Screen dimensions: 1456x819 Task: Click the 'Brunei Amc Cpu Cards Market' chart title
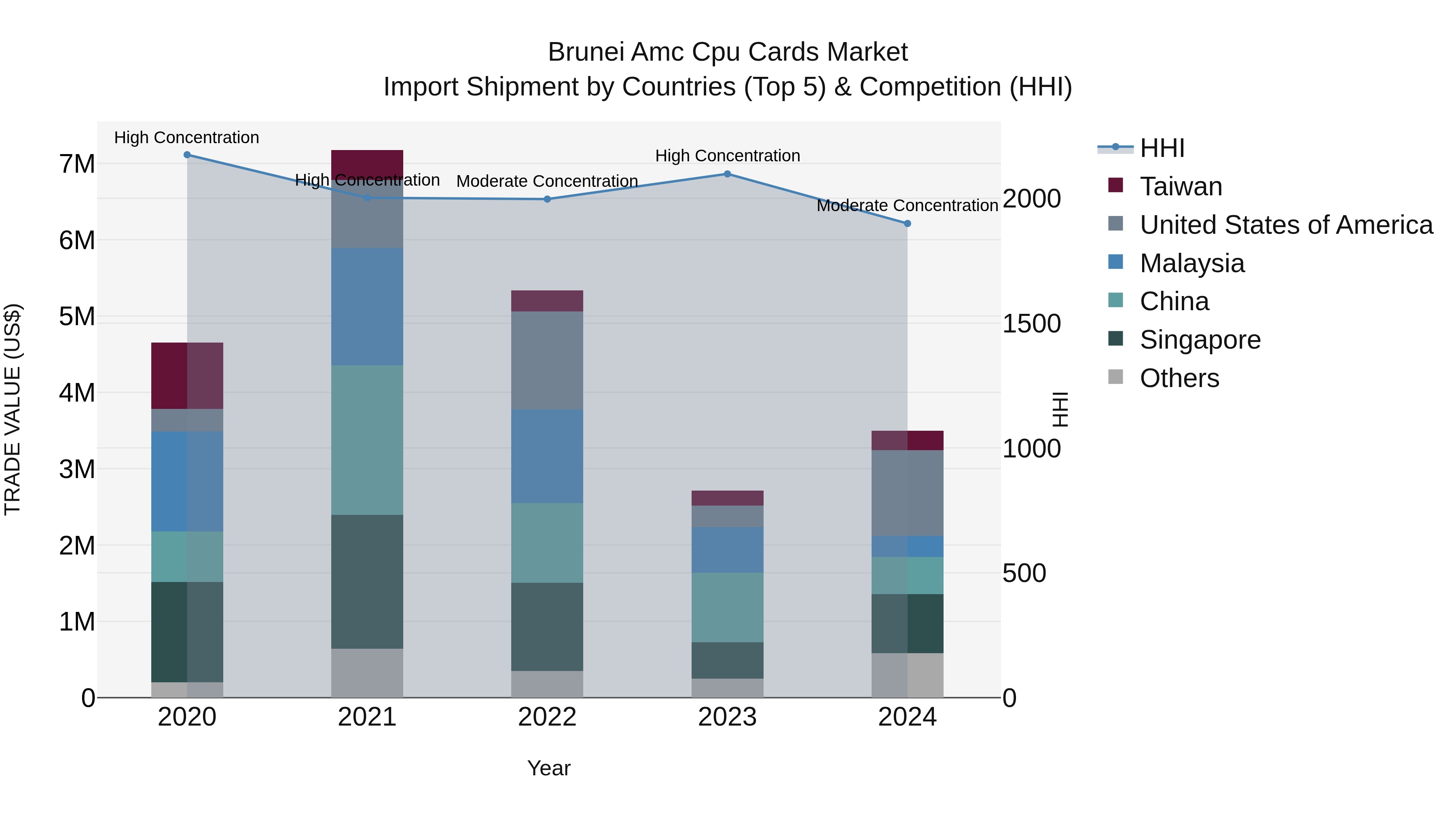pos(728,52)
